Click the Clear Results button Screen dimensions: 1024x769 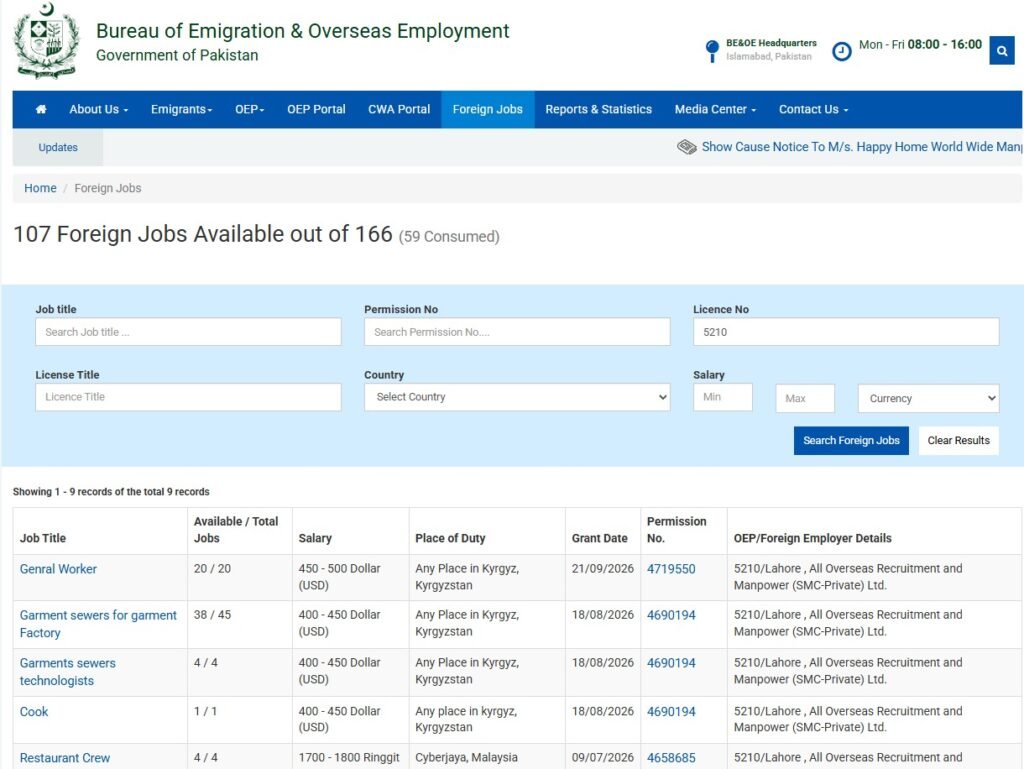(x=958, y=440)
